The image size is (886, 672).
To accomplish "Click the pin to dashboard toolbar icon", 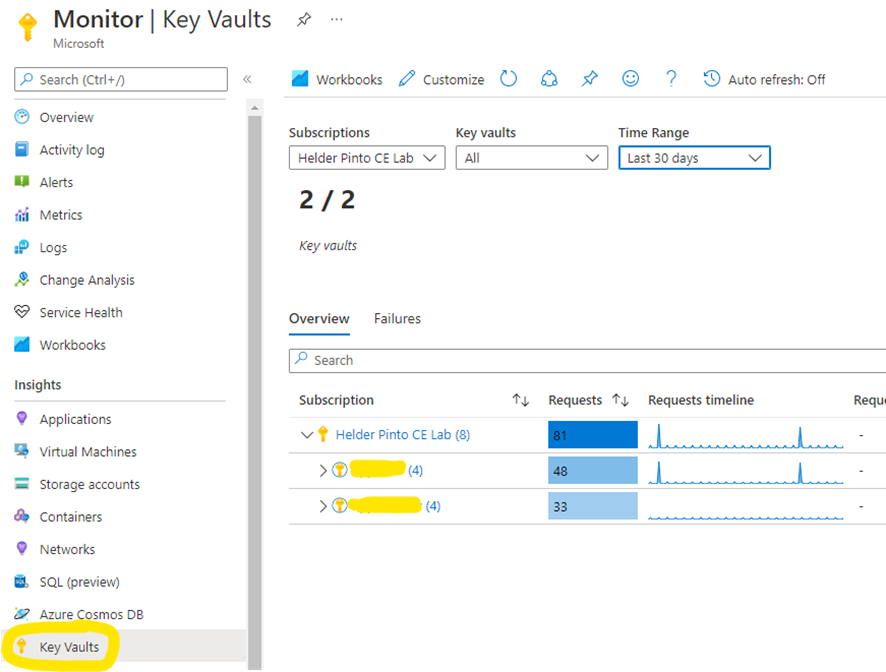I will [589, 79].
